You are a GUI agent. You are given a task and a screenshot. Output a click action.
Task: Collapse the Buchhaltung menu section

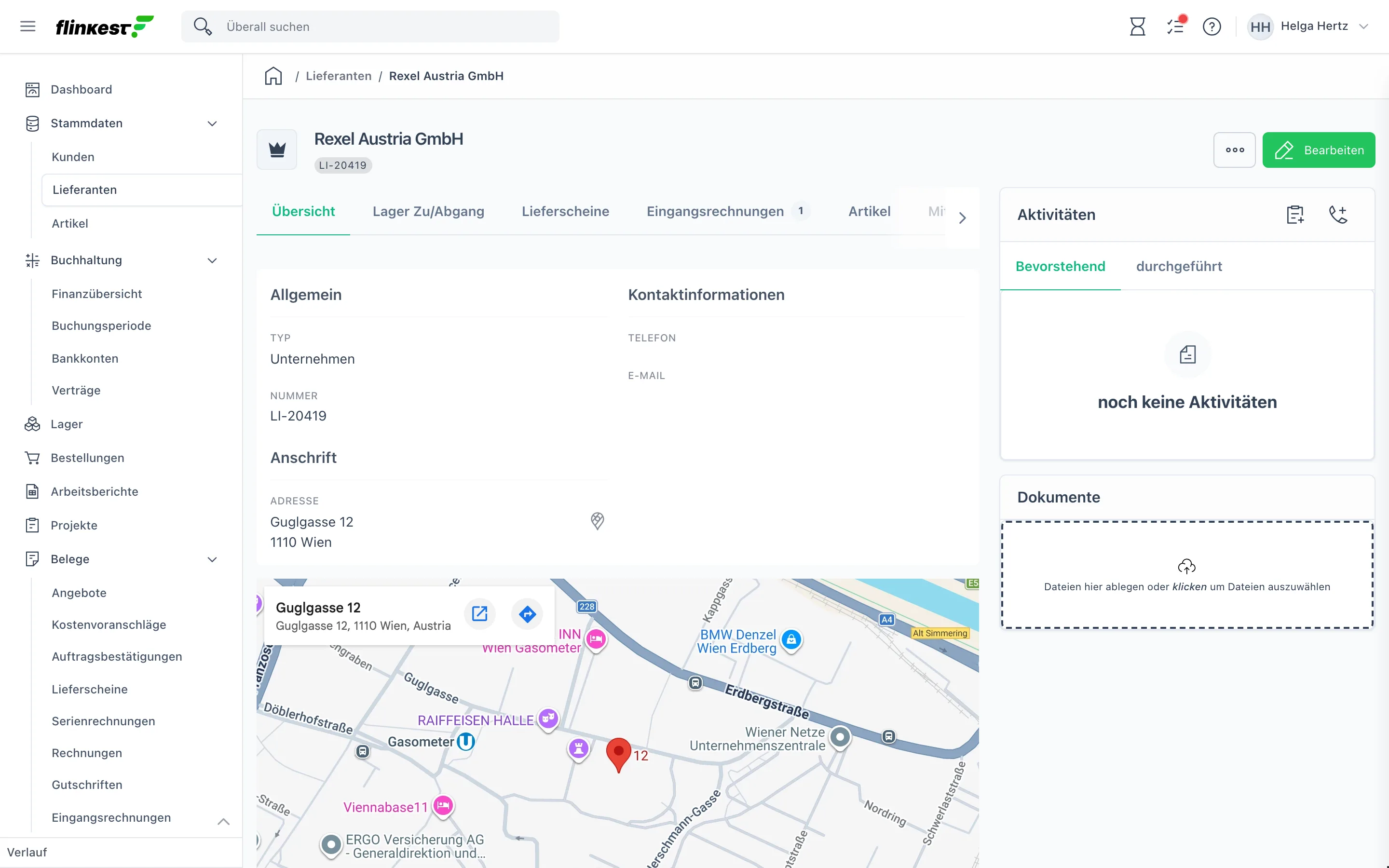tap(212, 260)
